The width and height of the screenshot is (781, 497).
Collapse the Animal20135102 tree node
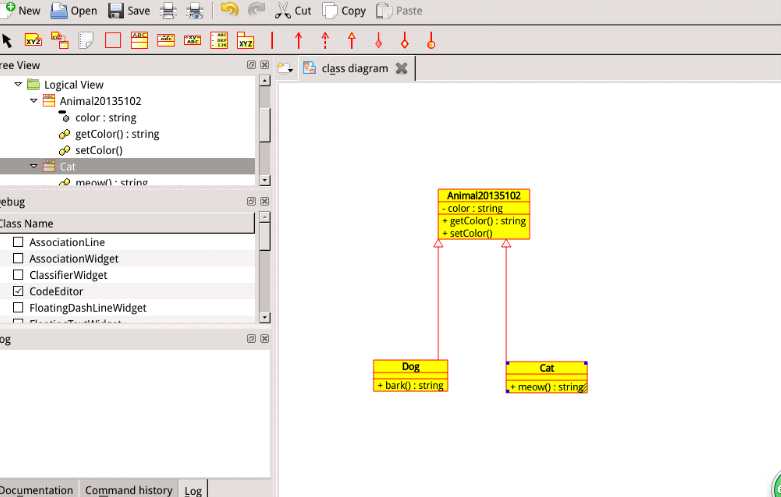pyautogui.click(x=34, y=101)
